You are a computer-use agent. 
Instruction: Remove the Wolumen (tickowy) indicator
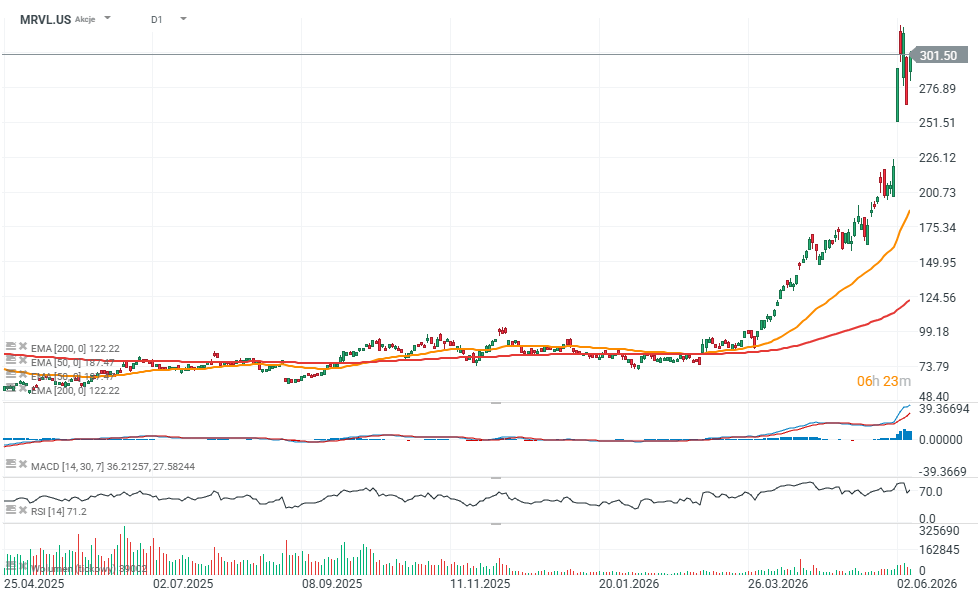[23, 567]
